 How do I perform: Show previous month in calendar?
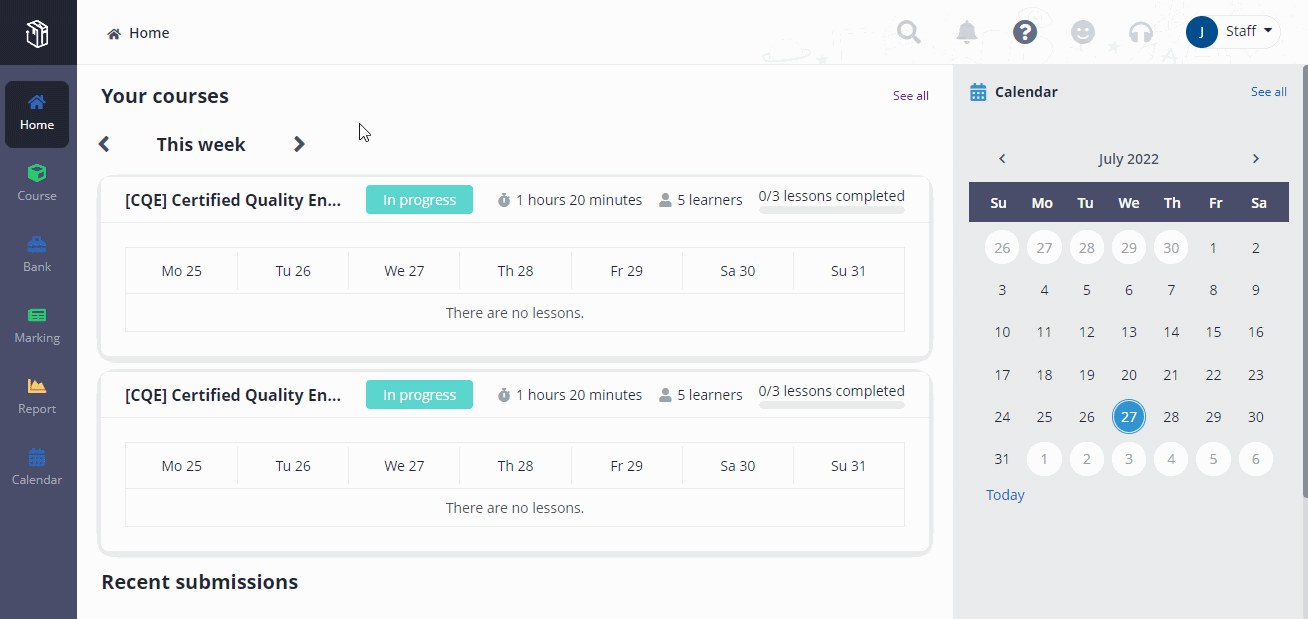click(1002, 159)
